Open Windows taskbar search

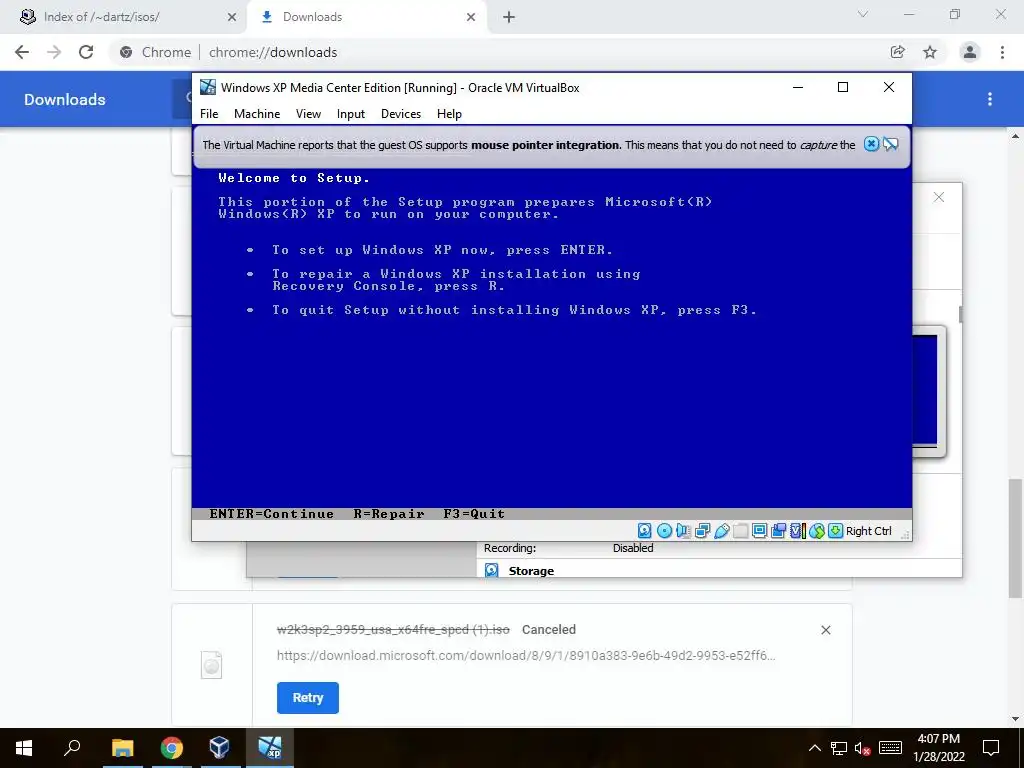(x=72, y=748)
